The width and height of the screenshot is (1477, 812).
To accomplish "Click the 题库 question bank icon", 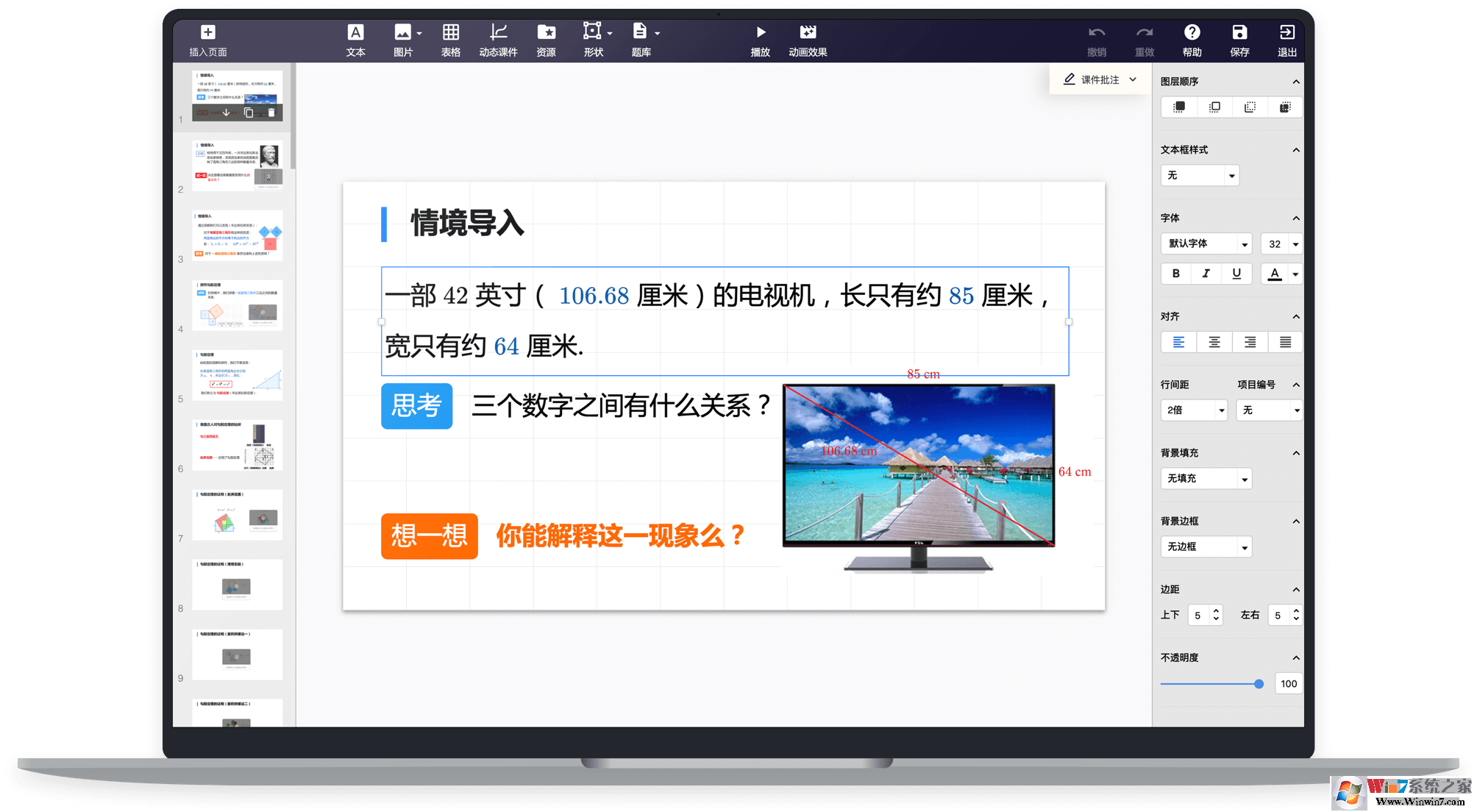I will click(x=639, y=32).
